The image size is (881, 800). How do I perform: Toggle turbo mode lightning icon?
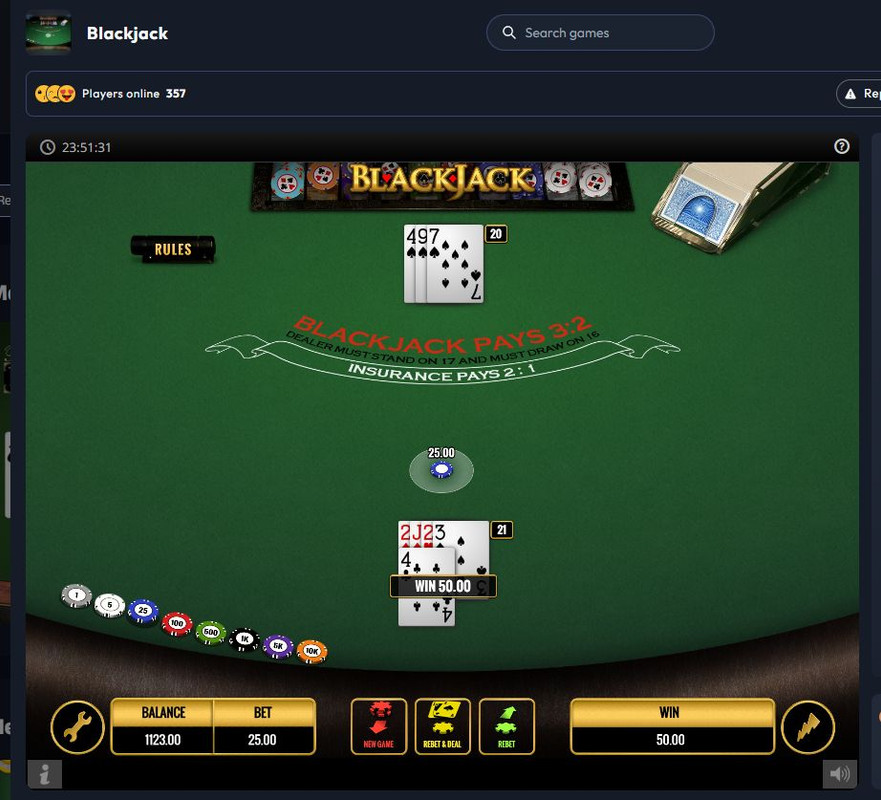click(x=808, y=727)
